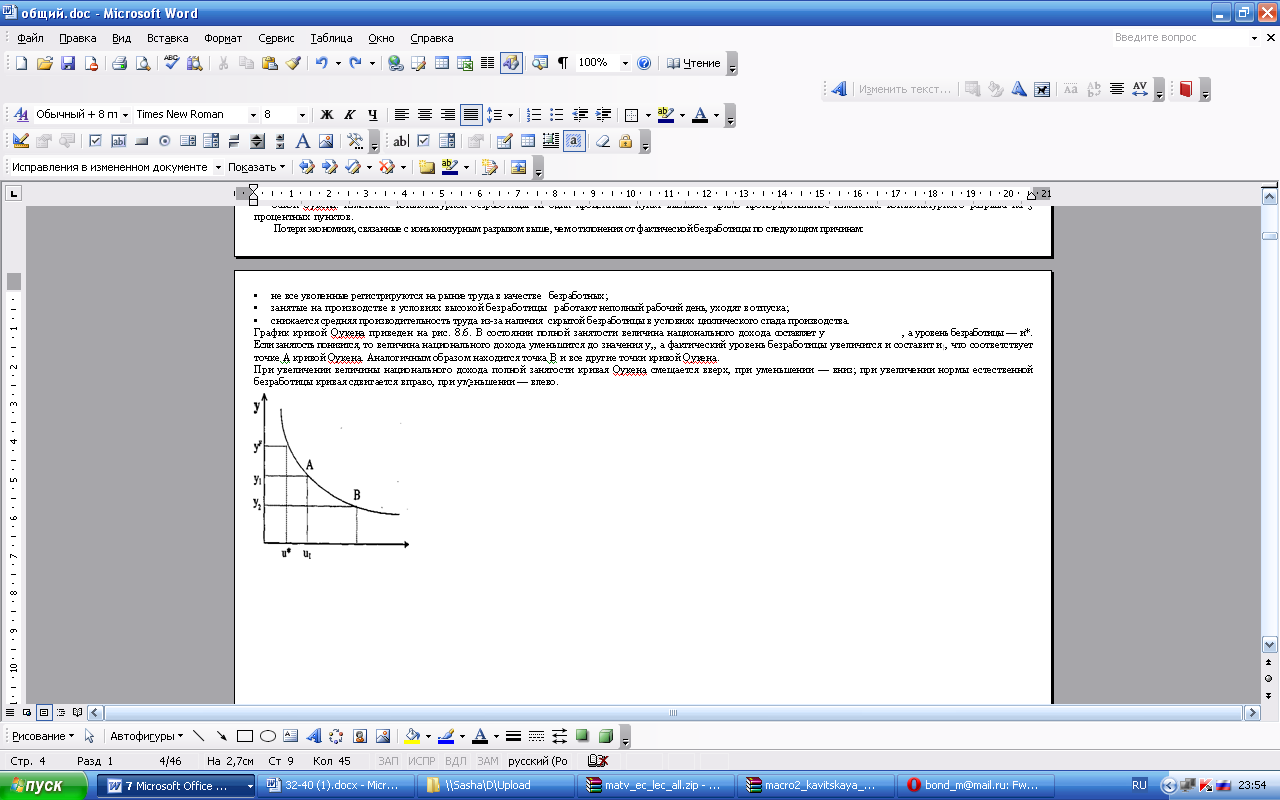This screenshot has height=800, width=1280.
Task: Open the Shadow style button
Action: point(582,736)
